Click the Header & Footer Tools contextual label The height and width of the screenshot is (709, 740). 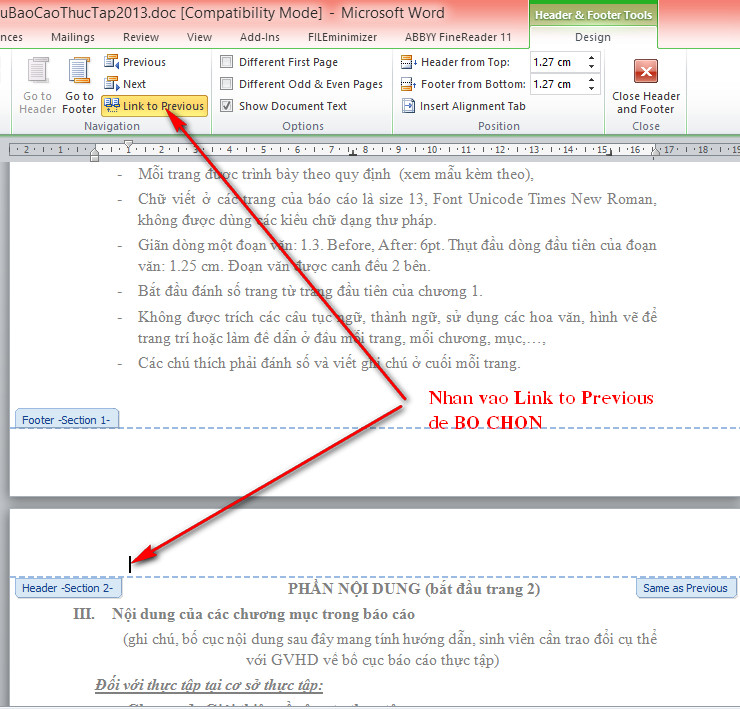click(593, 15)
